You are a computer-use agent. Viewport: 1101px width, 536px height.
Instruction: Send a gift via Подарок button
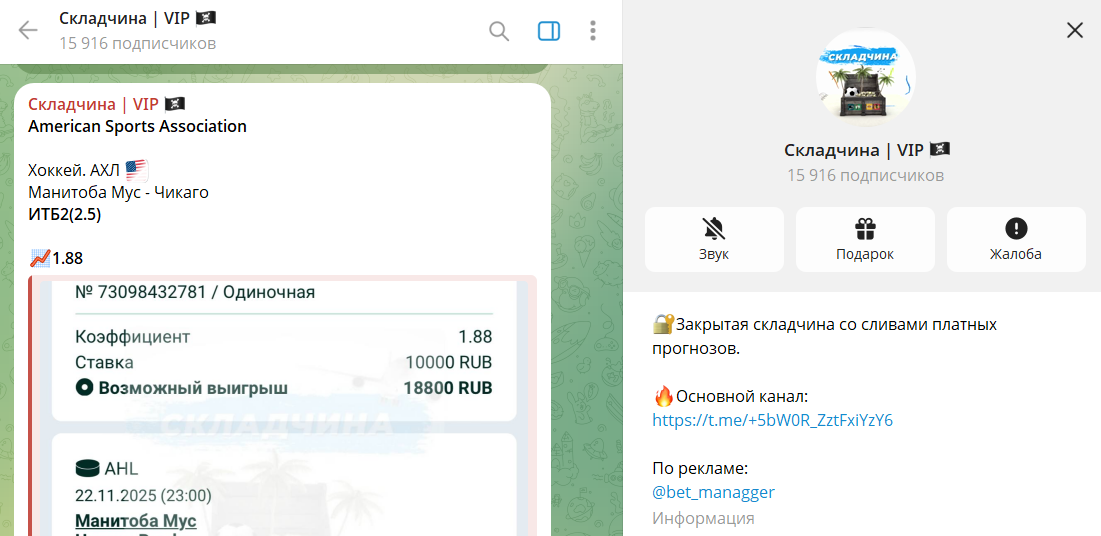tap(864, 239)
